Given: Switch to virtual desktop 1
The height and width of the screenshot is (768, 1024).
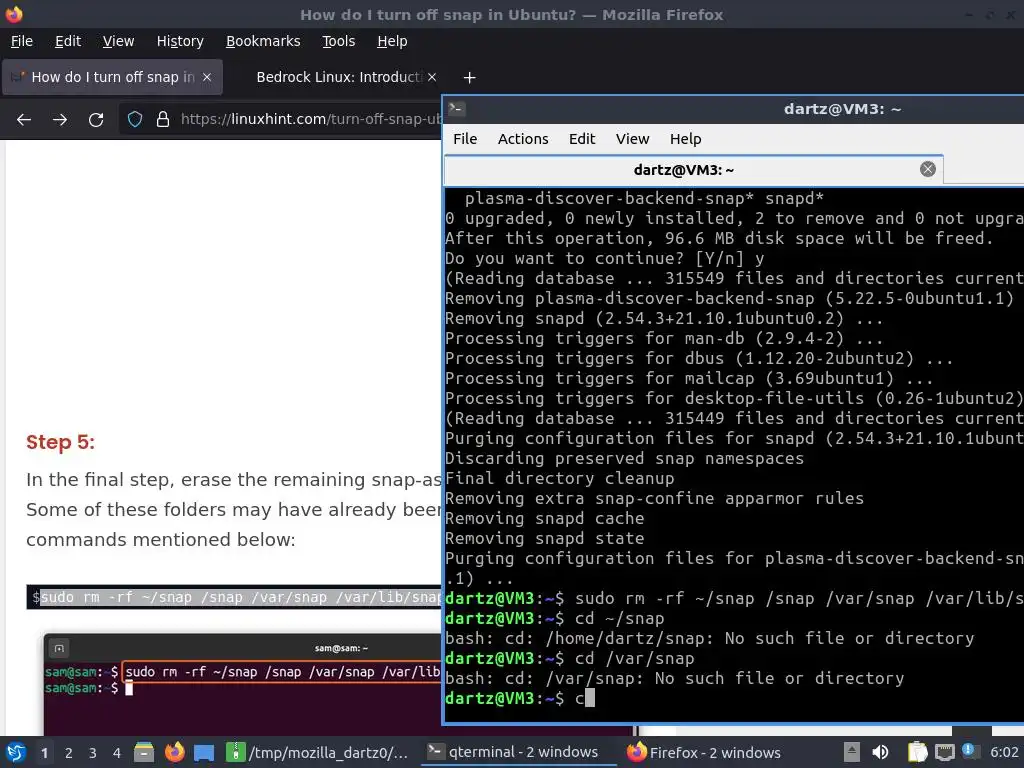Looking at the screenshot, I should (44, 753).
